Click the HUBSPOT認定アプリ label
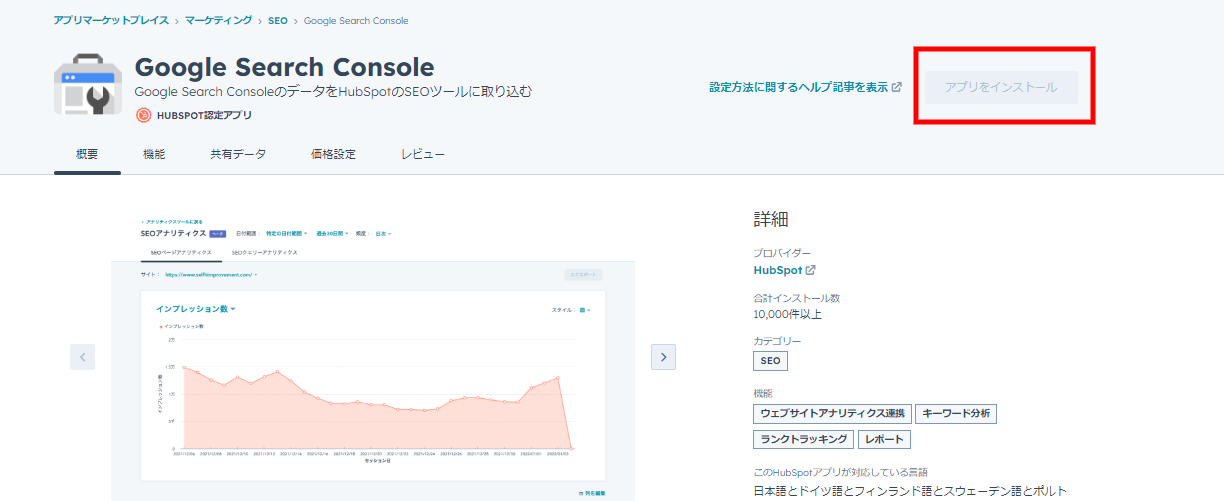This screenshot has width=1224, height=501. (x=204, y=115)
